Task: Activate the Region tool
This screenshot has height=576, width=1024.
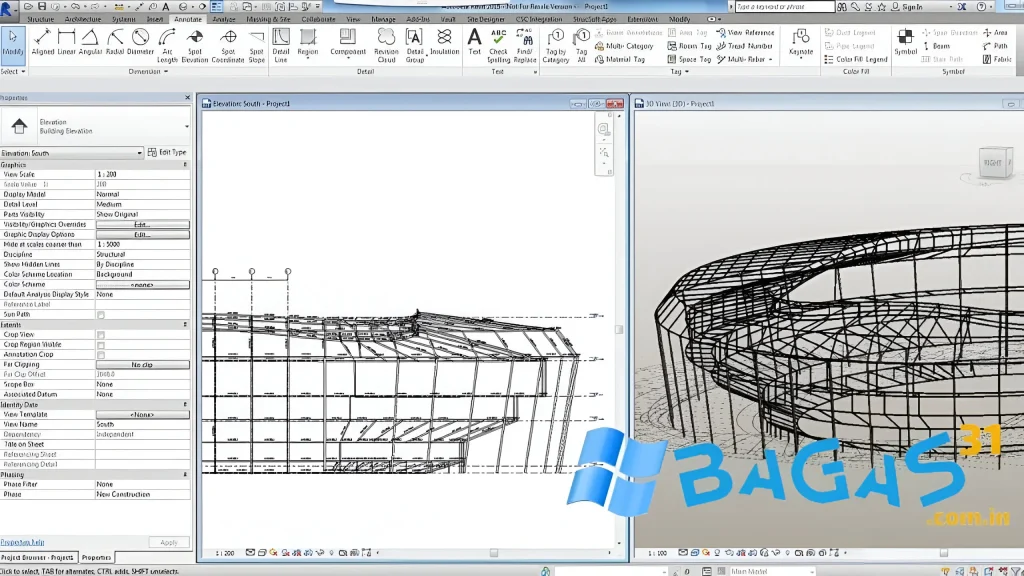Action: click(308, 44)
